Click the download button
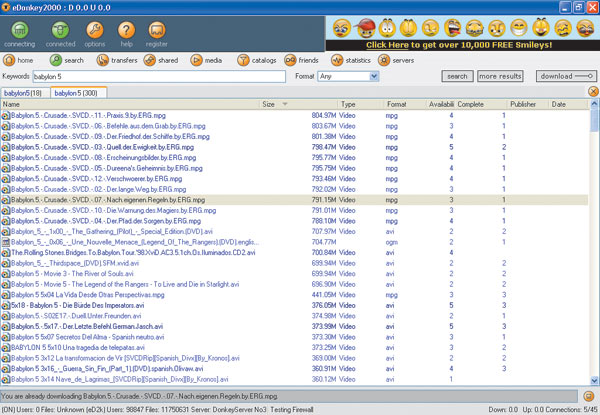 click(567, 76)
